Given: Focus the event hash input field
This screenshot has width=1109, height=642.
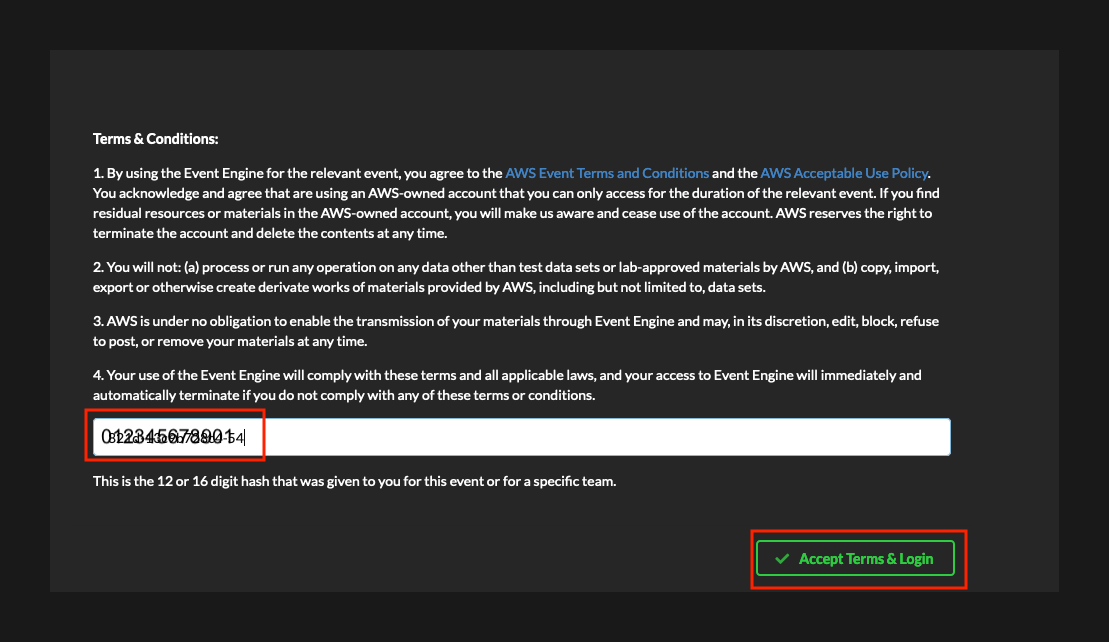Looking at the screenshot, I should tap(521, 437).
